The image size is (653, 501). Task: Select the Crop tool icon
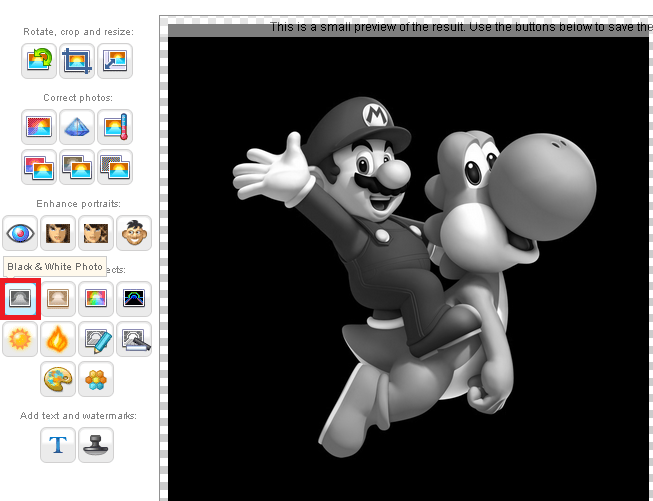coord(77,61)
